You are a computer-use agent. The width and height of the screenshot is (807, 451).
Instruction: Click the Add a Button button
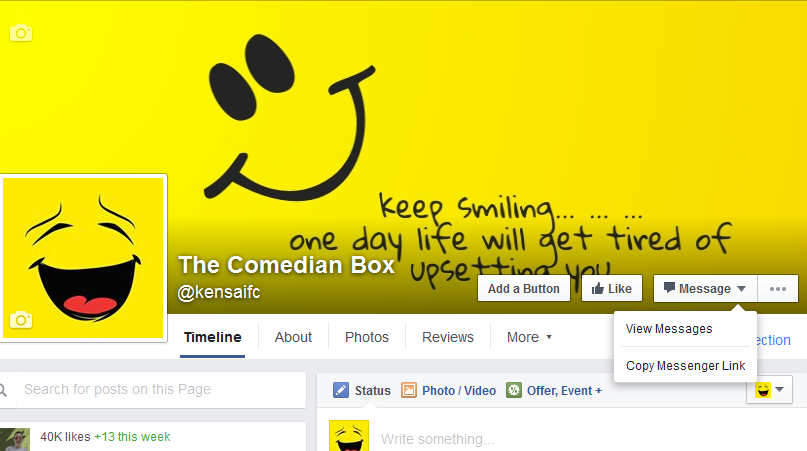click(523, 288)
